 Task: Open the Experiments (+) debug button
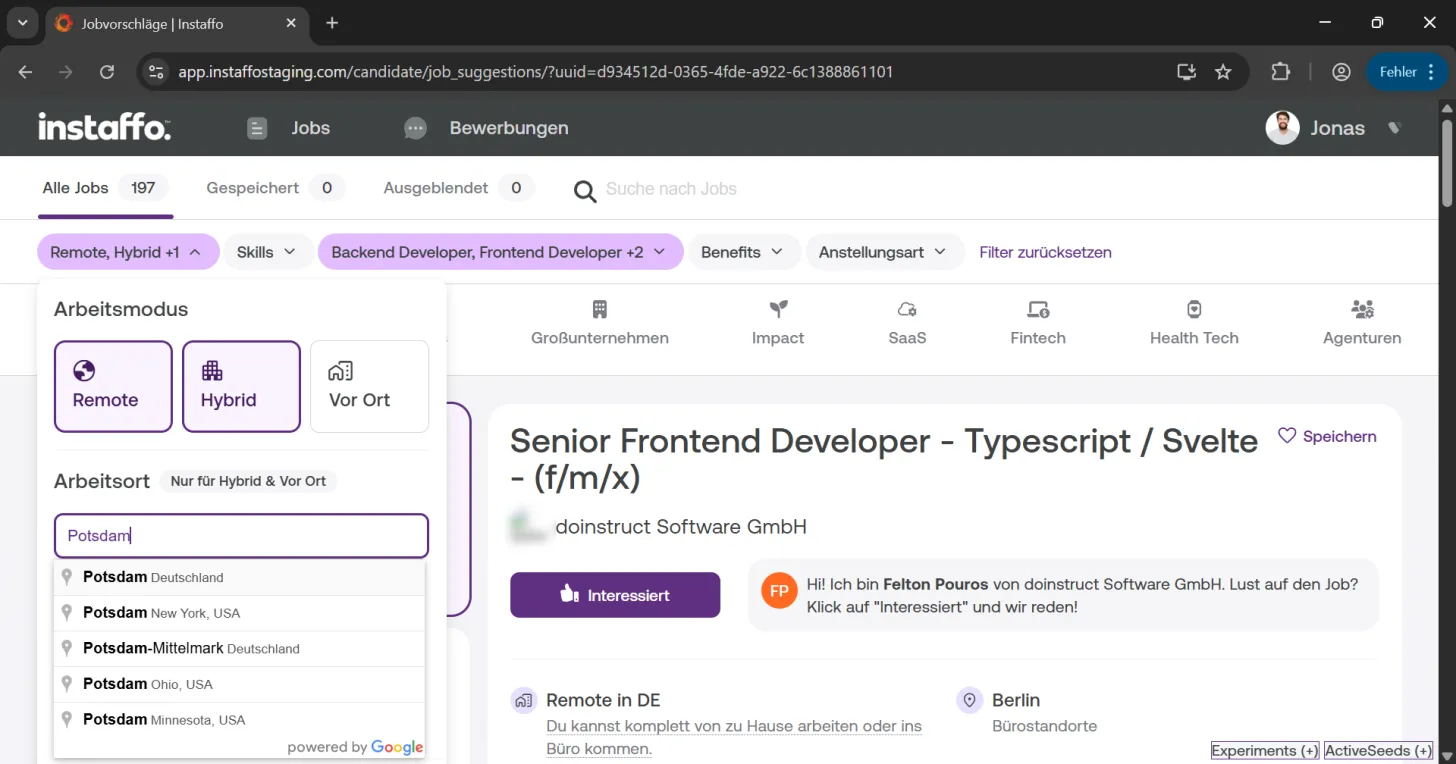pyautogui.click(x=1265, y=751)
